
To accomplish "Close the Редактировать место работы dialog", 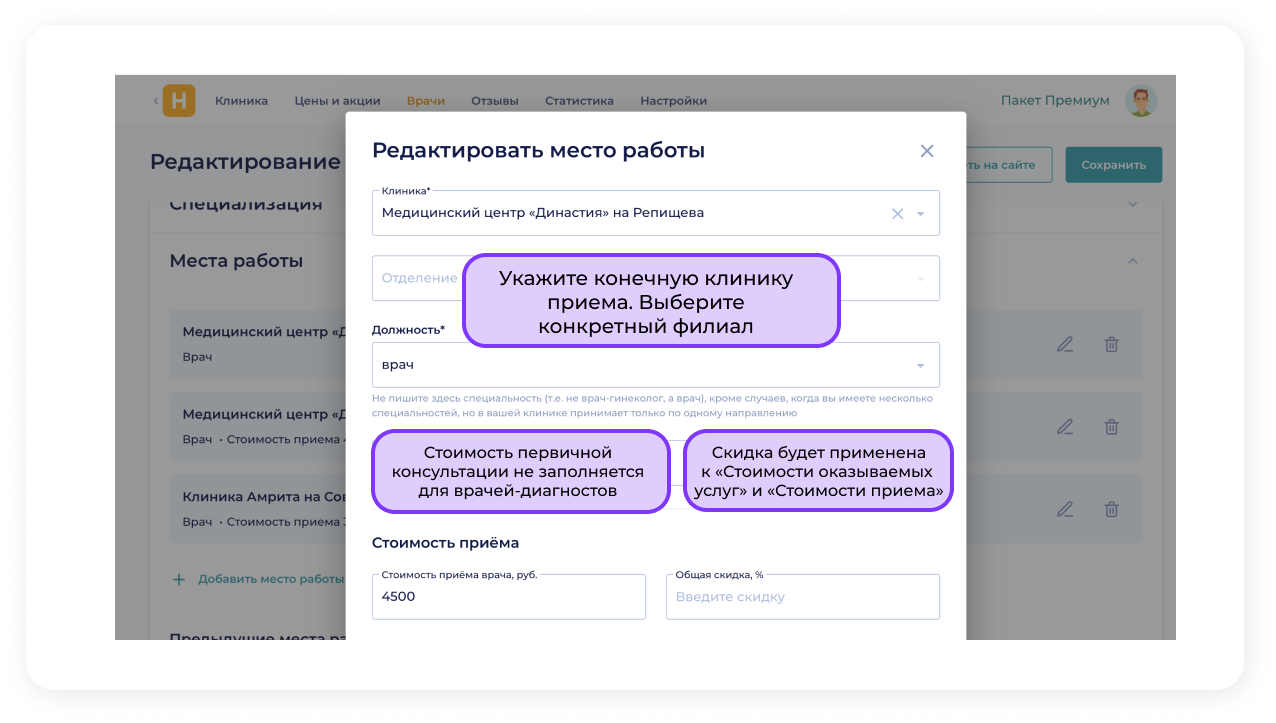I will (x=927, y=151).
